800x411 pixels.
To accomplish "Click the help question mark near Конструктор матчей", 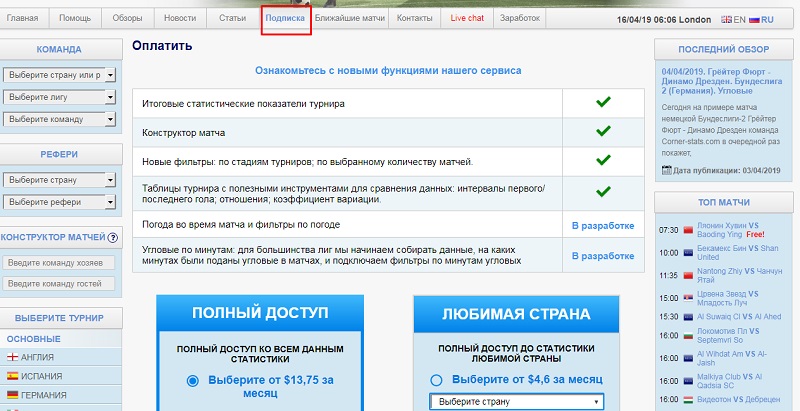I will pyautogui.click(x=113, y=238).
